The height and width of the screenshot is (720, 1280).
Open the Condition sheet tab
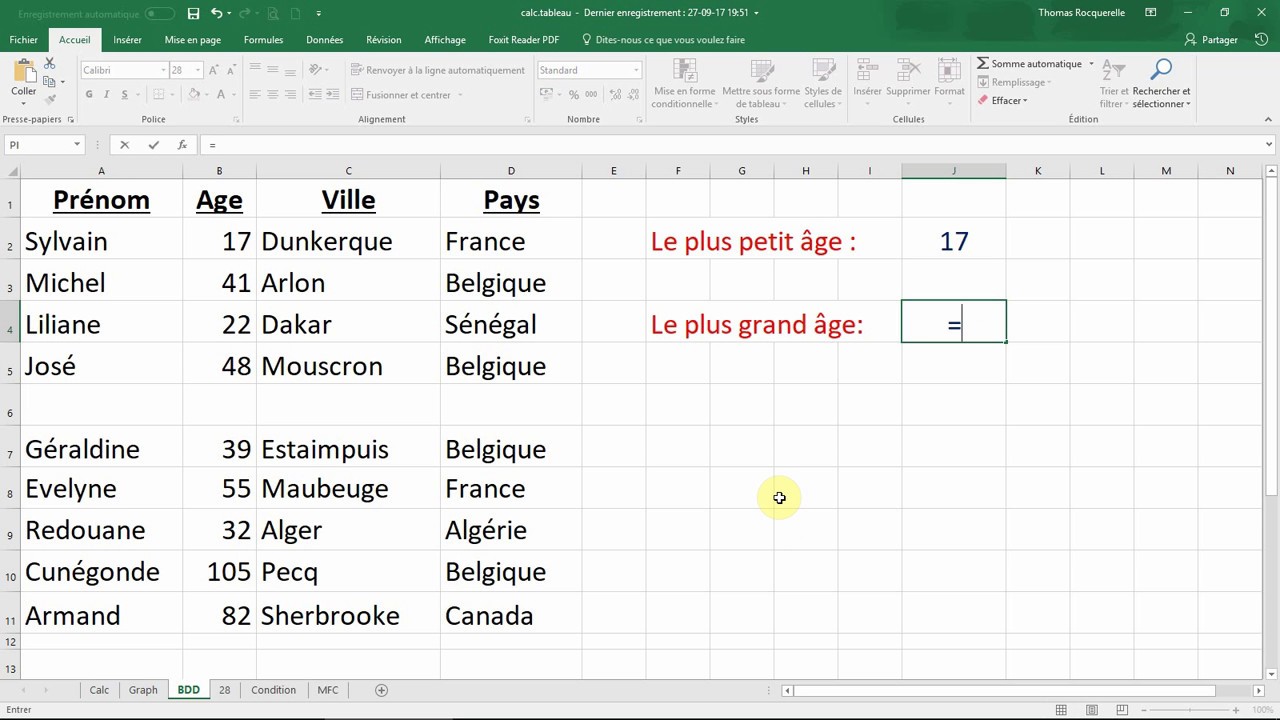(273, 690)
